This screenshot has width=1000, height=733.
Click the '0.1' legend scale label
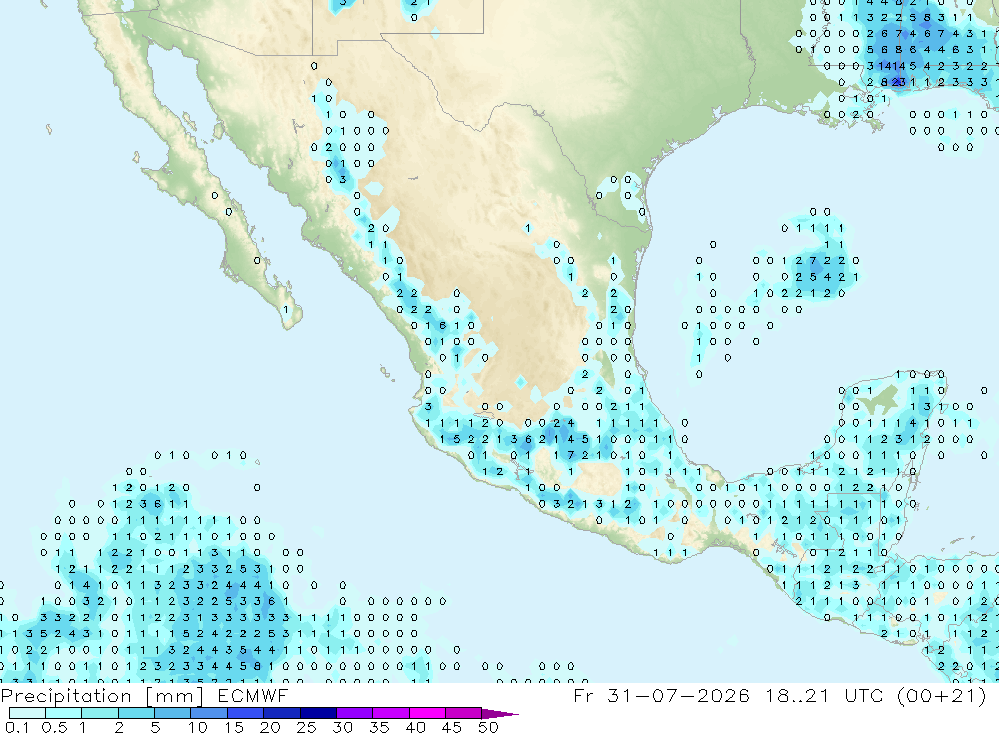17,727
